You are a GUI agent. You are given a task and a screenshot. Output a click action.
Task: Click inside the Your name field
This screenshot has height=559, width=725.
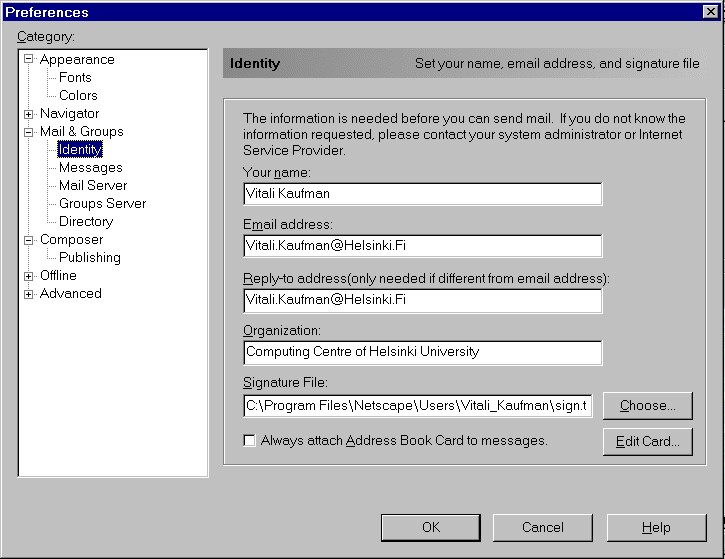pyautogui.click(x=422, y=194)
